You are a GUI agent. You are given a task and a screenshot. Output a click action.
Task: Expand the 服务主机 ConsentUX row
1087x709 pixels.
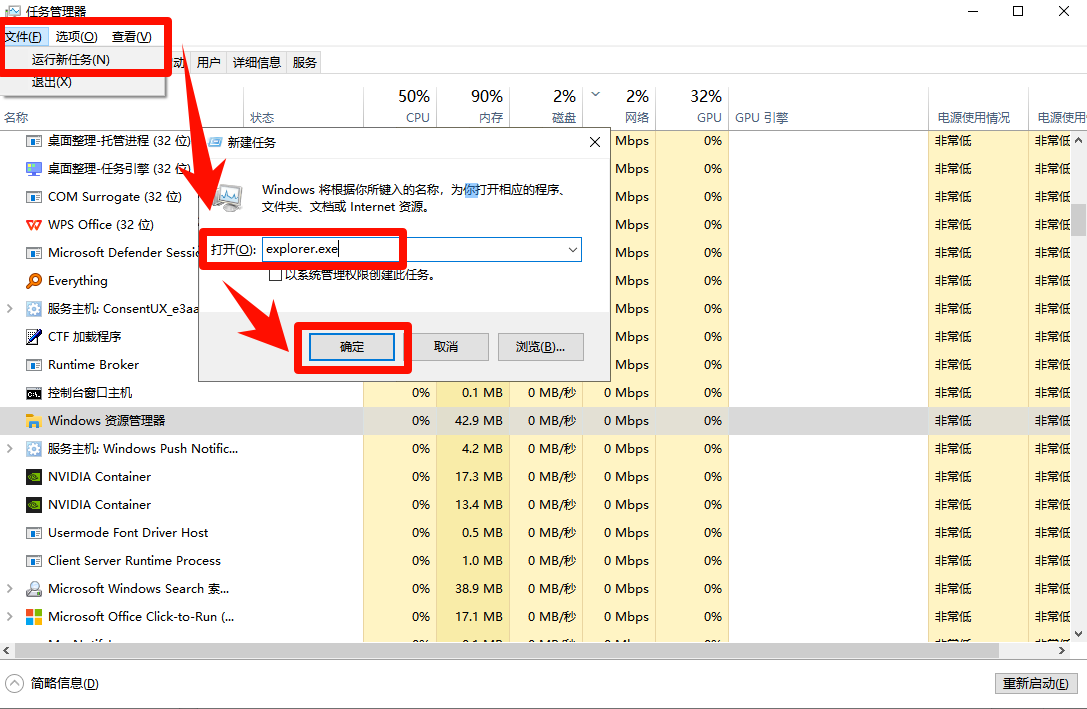pyautogui.click(x=10, y=308)
